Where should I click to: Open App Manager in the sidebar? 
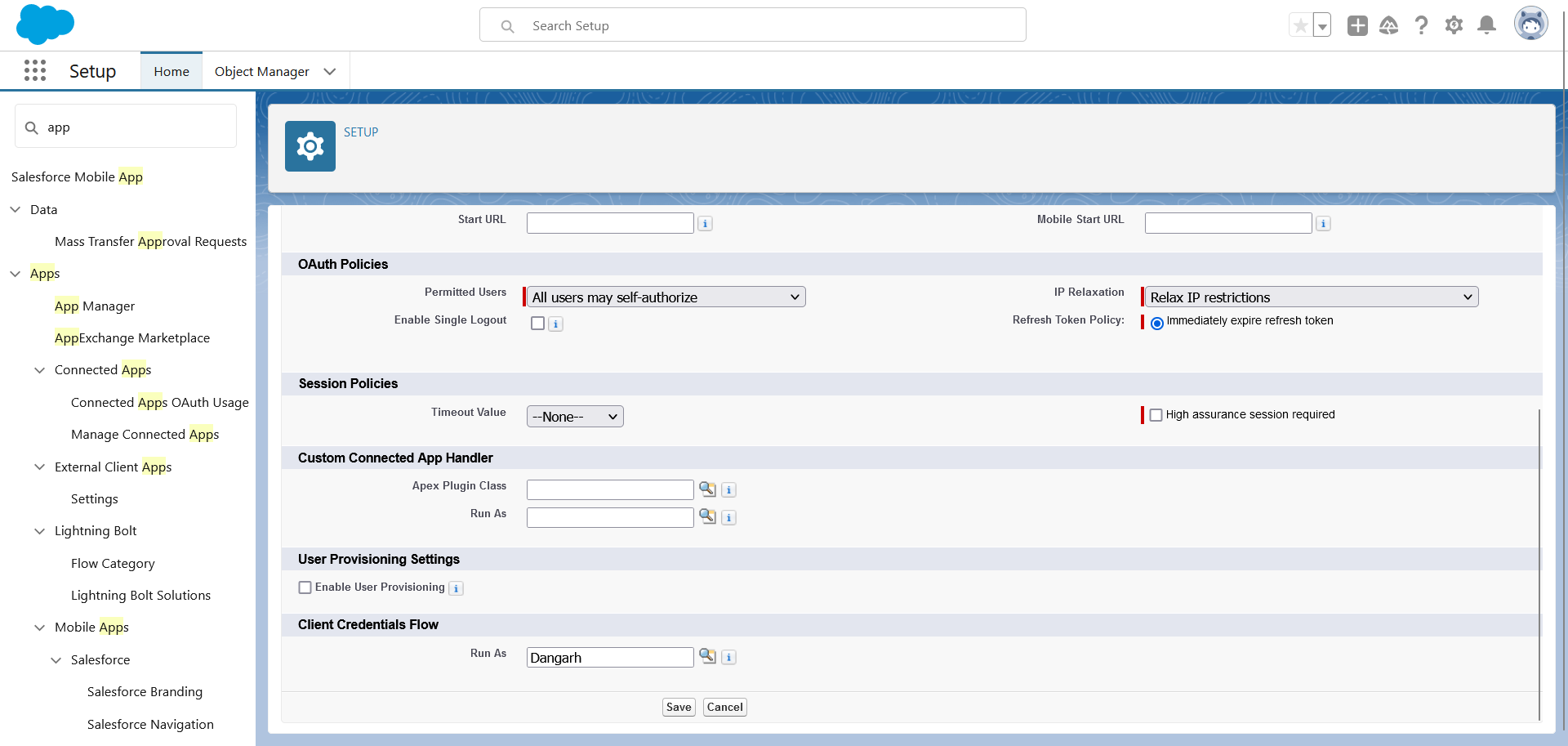[x=95, y=306]
